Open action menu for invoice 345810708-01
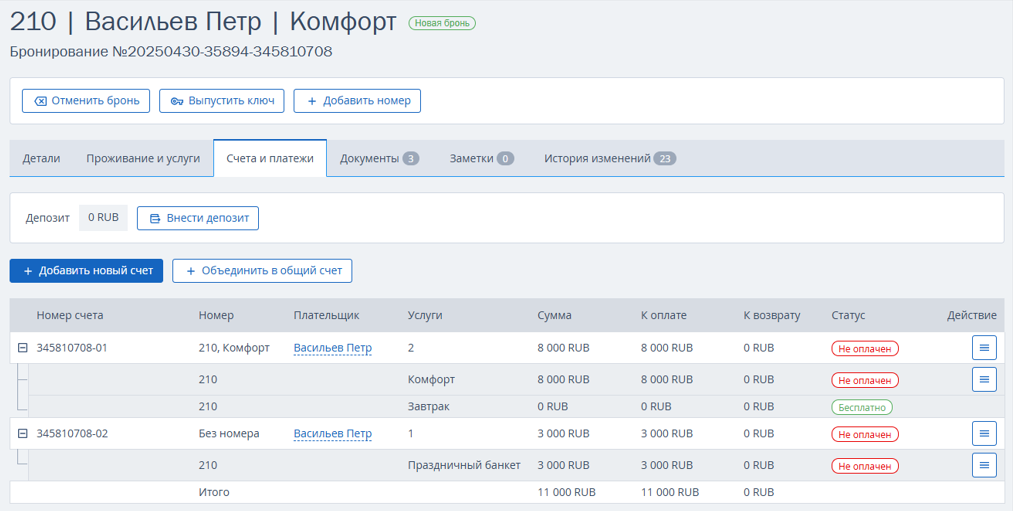 coord(984,348)
